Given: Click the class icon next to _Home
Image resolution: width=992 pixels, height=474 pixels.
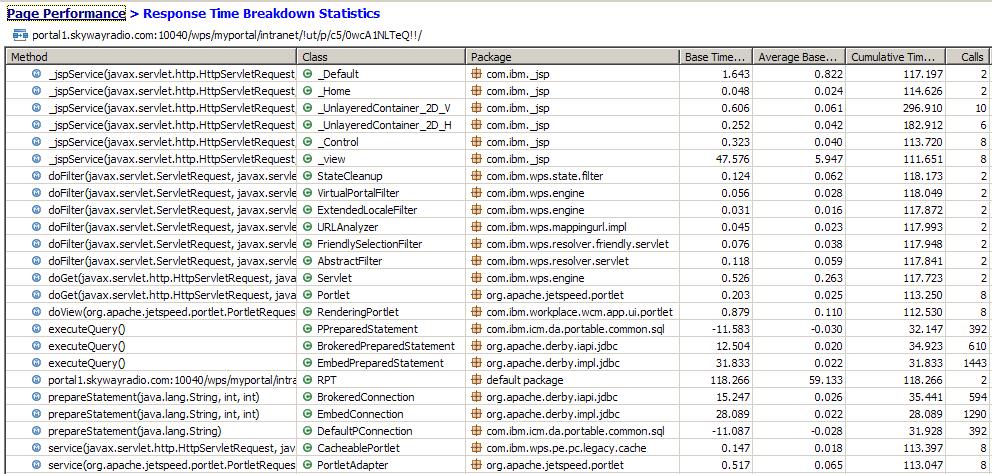Looking at the screenshot, I should [x=308, y=91].
